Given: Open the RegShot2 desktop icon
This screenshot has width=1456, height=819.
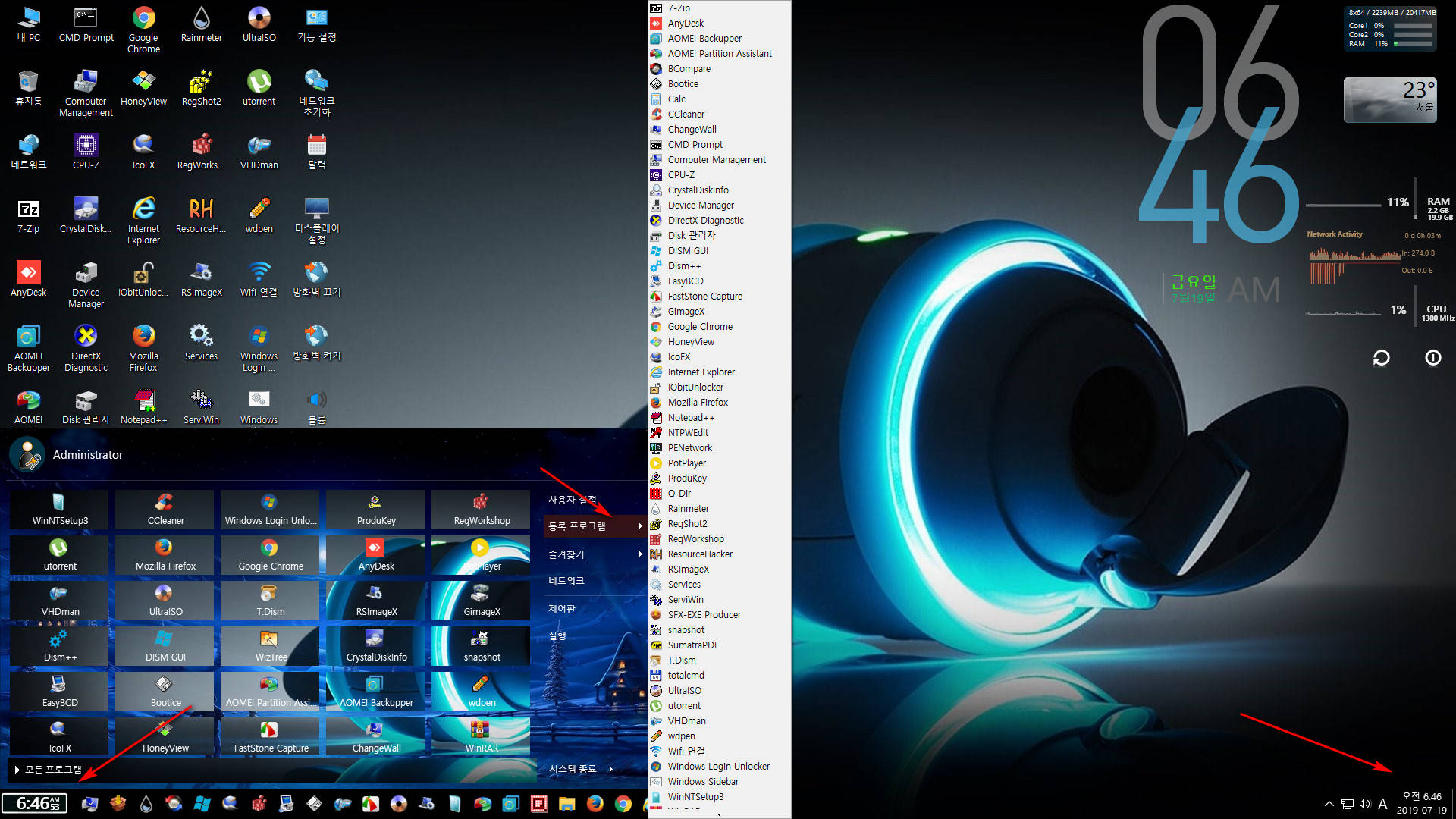Looking at the screenshot, I should click(x=201, y=88).
